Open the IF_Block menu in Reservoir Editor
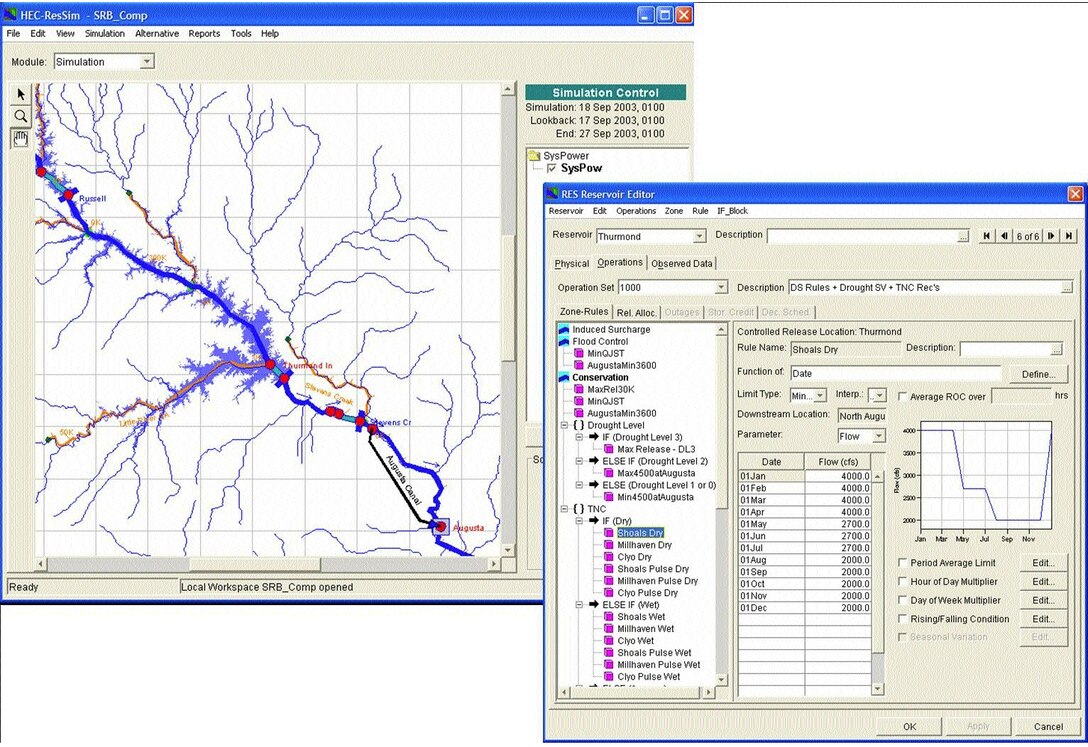 coord(732,211)
